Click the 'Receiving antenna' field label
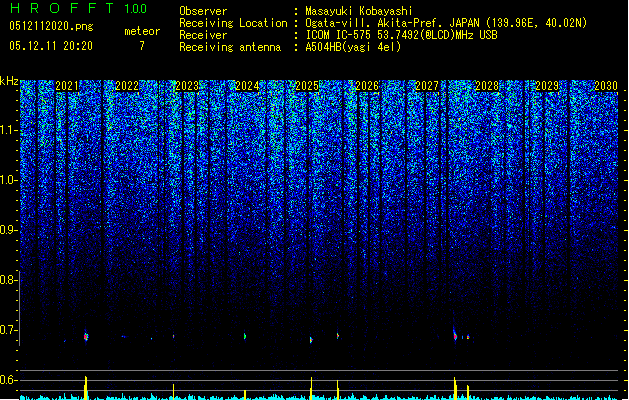629x400 pixels. click(230, 47)
